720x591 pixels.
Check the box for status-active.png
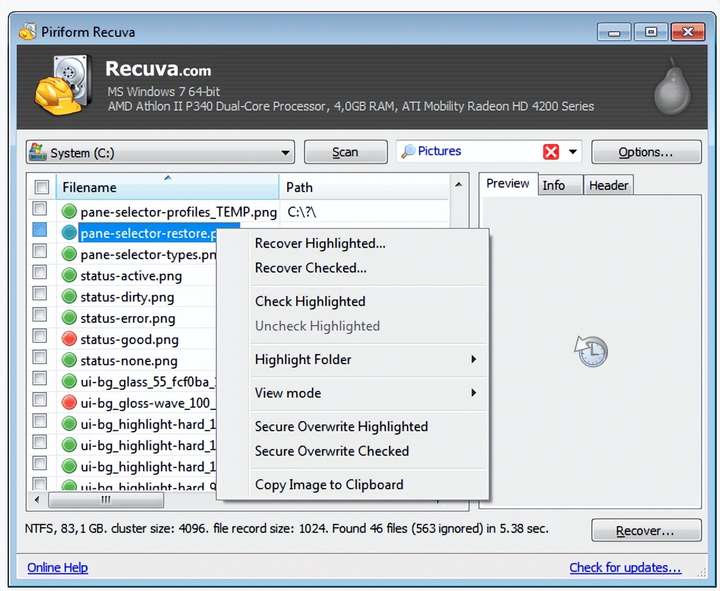click(x=40, y=272)
